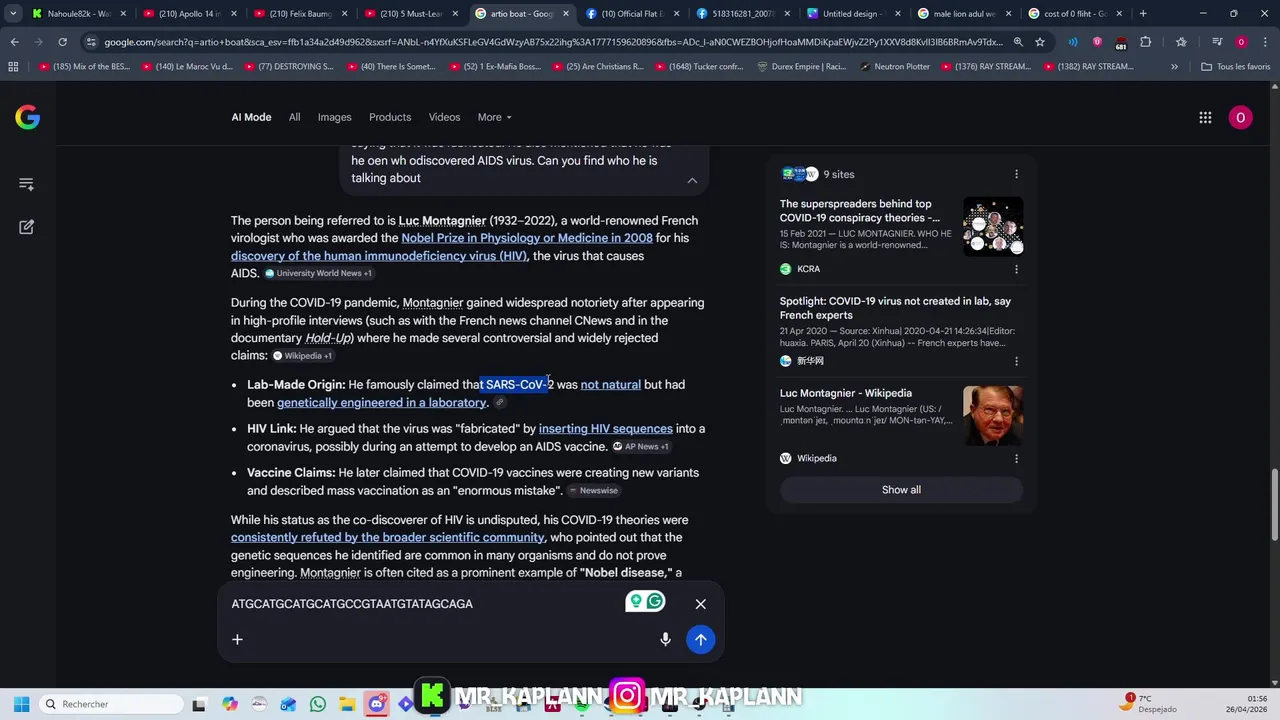
Task: Click the plus attachment icon in the prompt box
Action: (237, 640)
